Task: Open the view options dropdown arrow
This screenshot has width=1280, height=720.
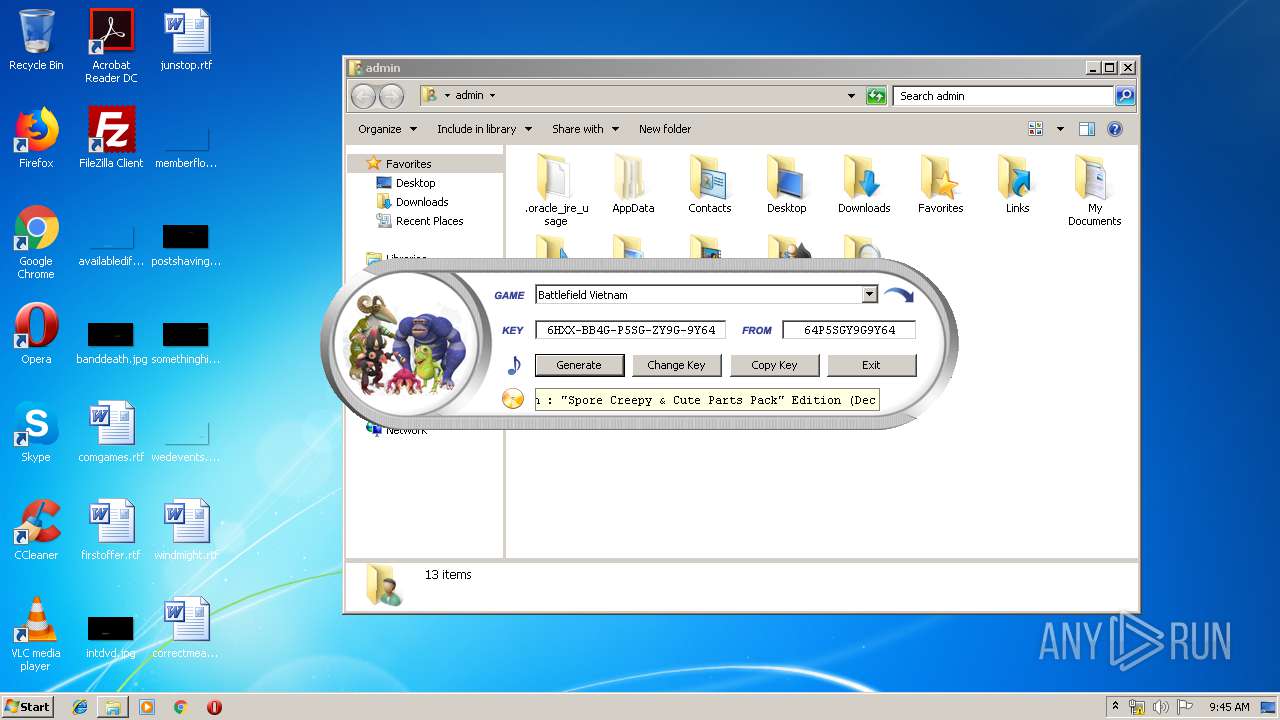Action: 1060,129
